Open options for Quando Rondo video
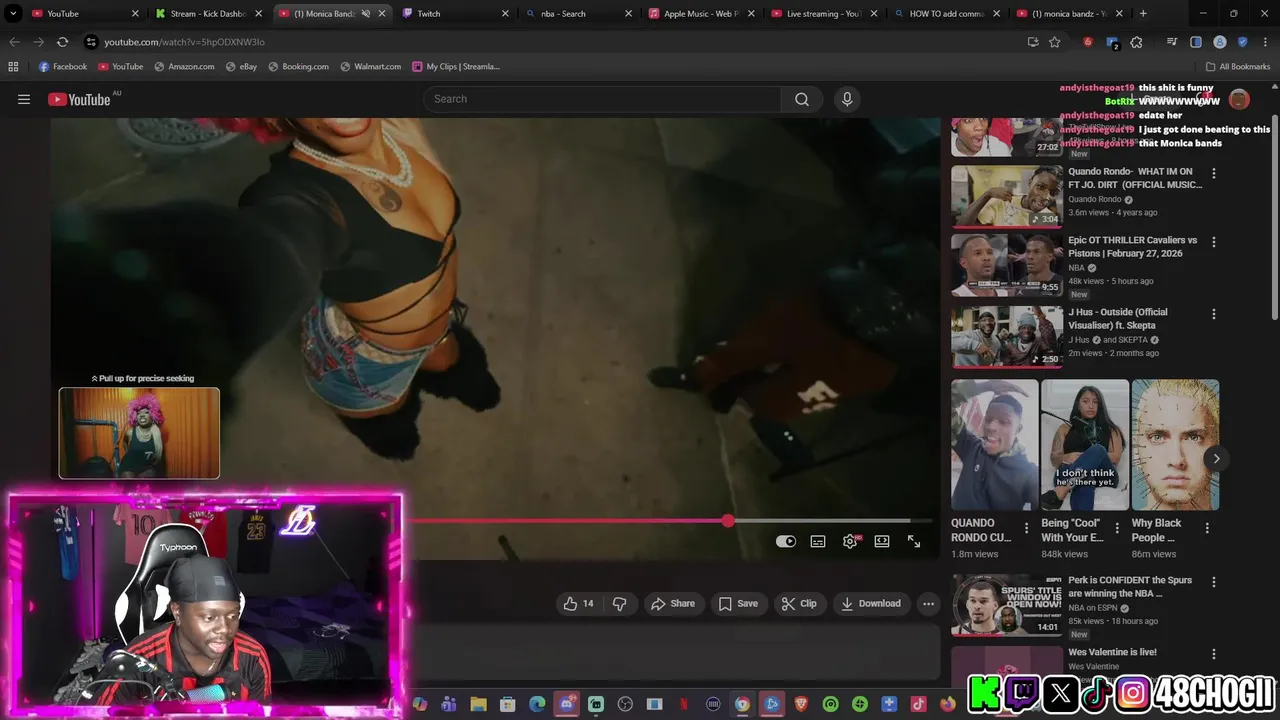1280x720 pixels. pyautogui.click(x=1214, y=173)
